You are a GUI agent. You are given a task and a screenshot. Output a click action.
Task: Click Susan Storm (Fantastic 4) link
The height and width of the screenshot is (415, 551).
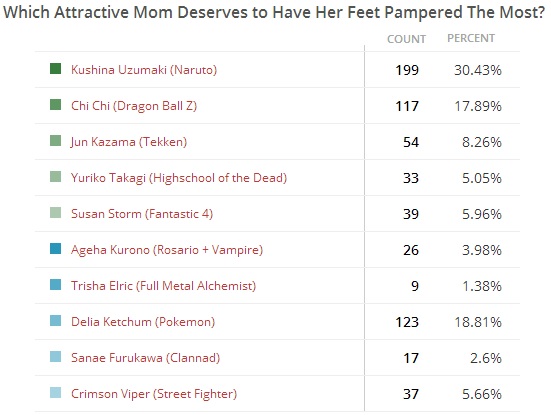[142, 214]
